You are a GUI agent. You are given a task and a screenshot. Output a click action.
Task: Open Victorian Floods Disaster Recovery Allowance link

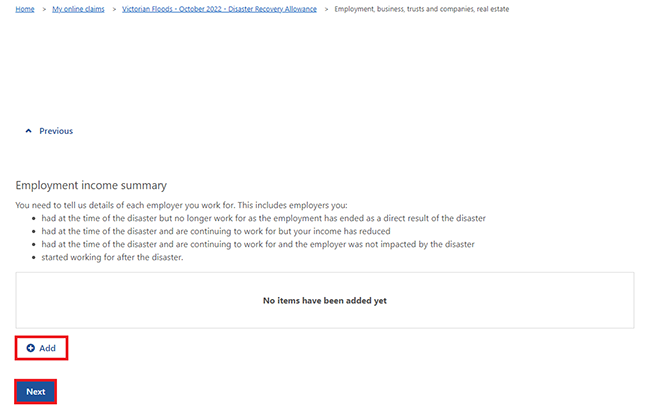click(219, 9)
